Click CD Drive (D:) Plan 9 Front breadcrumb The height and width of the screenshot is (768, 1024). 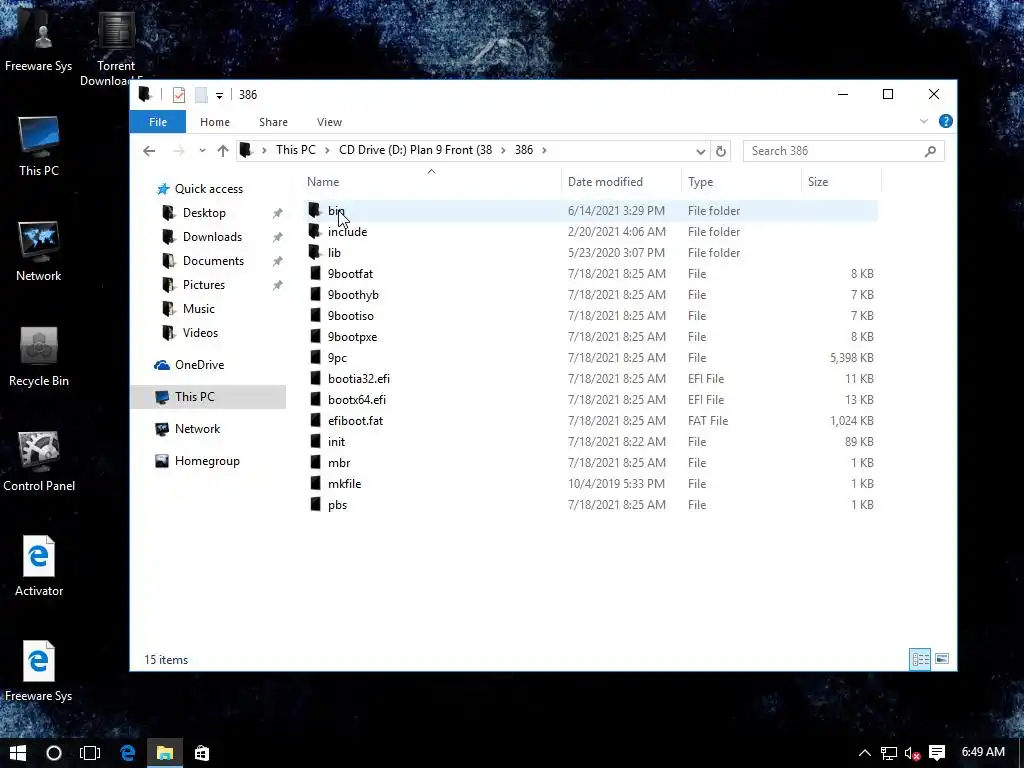click(x=415, y=150)
